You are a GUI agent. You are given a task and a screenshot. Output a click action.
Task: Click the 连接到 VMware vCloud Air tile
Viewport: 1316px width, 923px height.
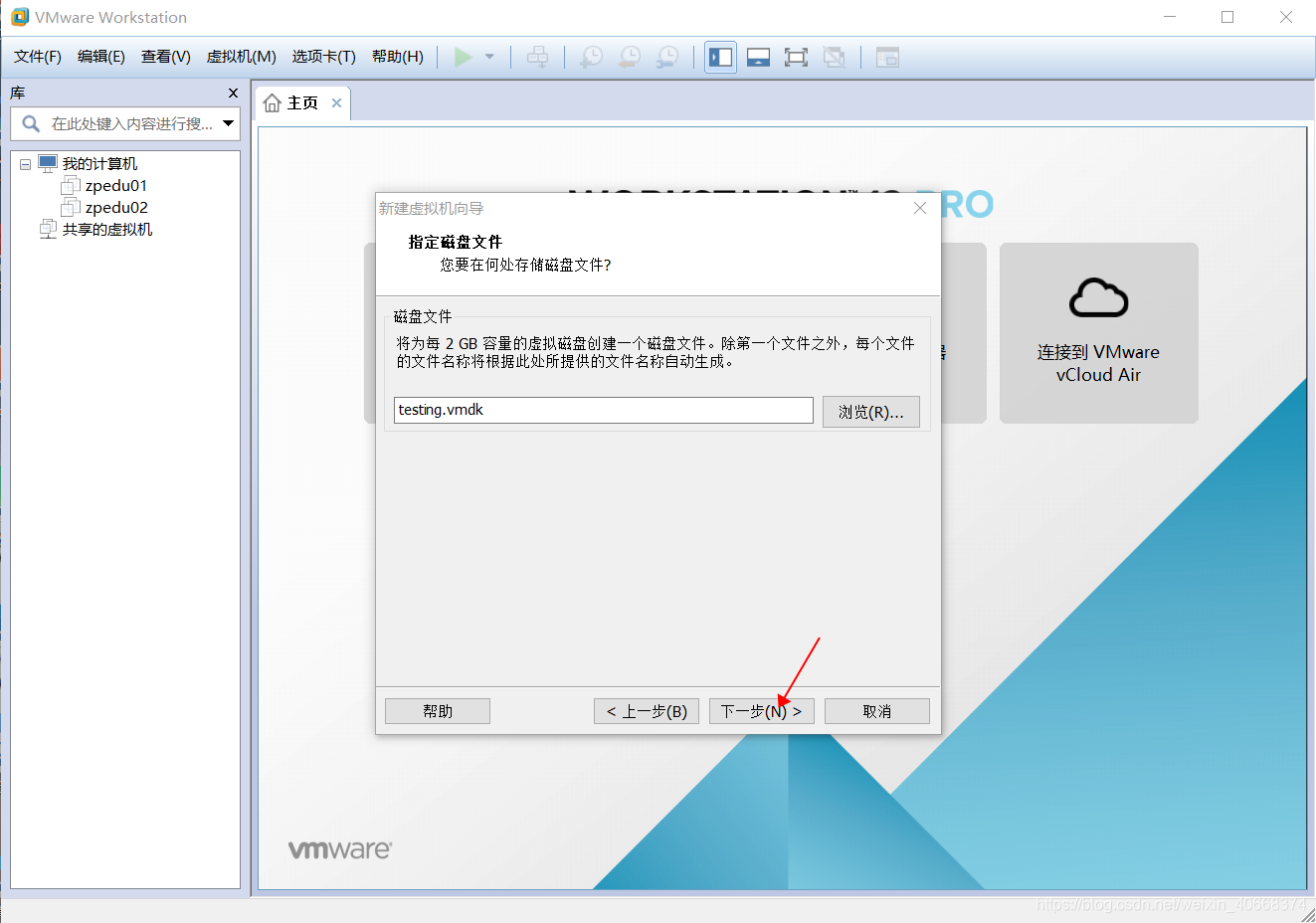pyautogui.click(x=1099, y=333)
